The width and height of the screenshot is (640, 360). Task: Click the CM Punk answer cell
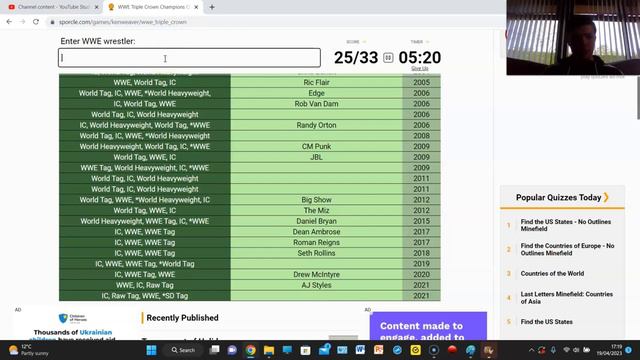click(x=316, y=146)
